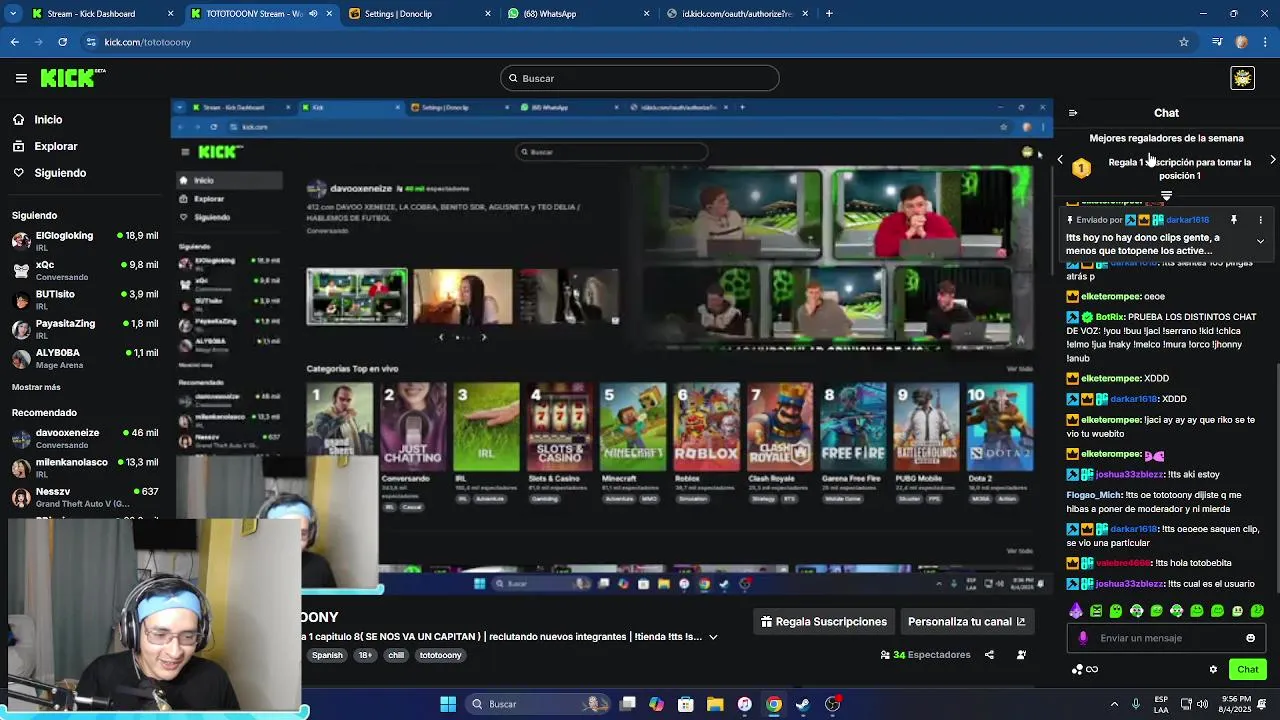This screenshot has height=720, width=1280.
Task: Open Chrome profile avatar
Action: [x=1242, y=42]
